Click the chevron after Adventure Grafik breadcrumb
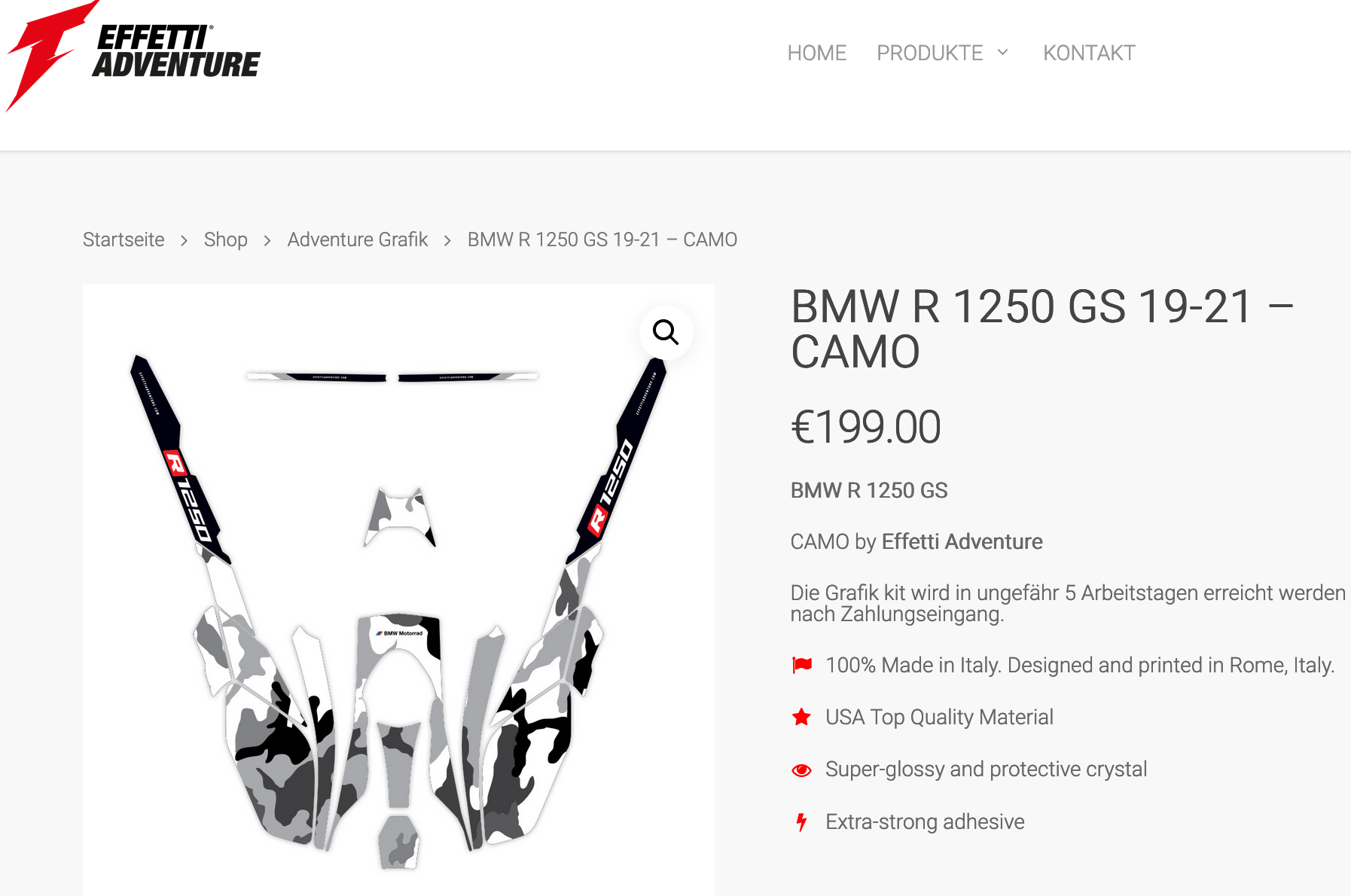1351x896 pixels. 447,240
